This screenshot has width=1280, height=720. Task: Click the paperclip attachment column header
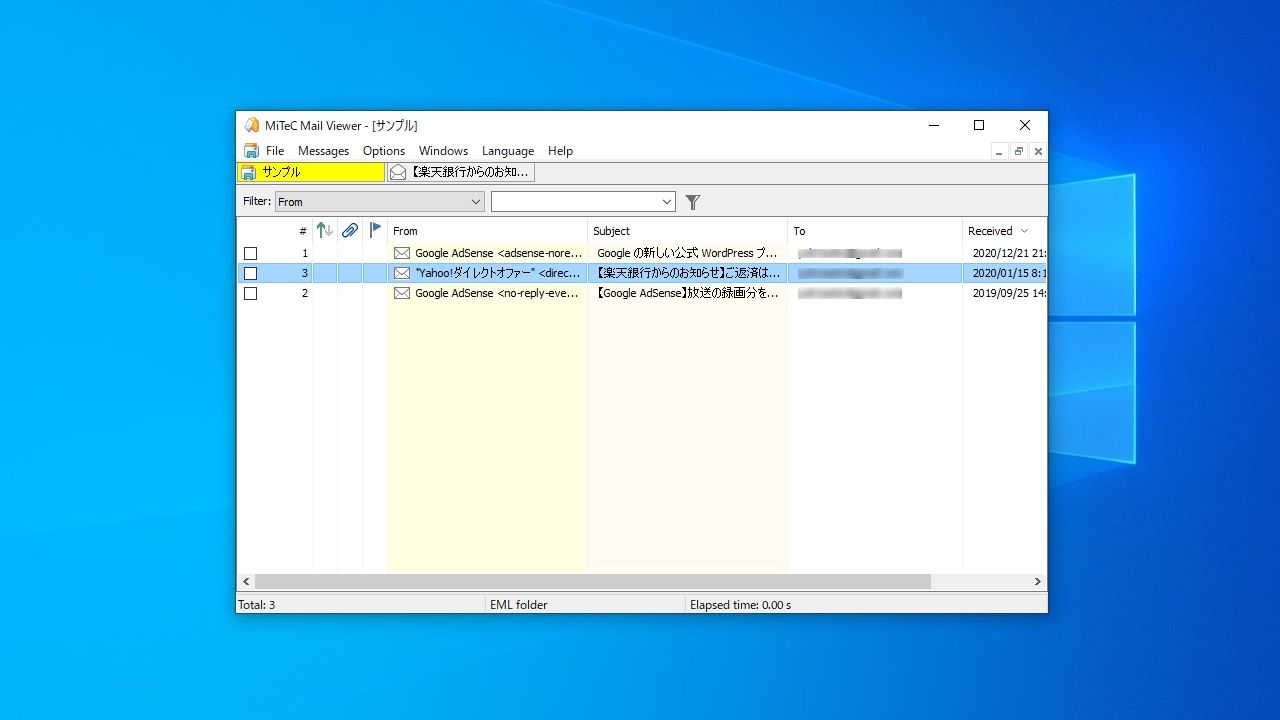coord(349,230)
